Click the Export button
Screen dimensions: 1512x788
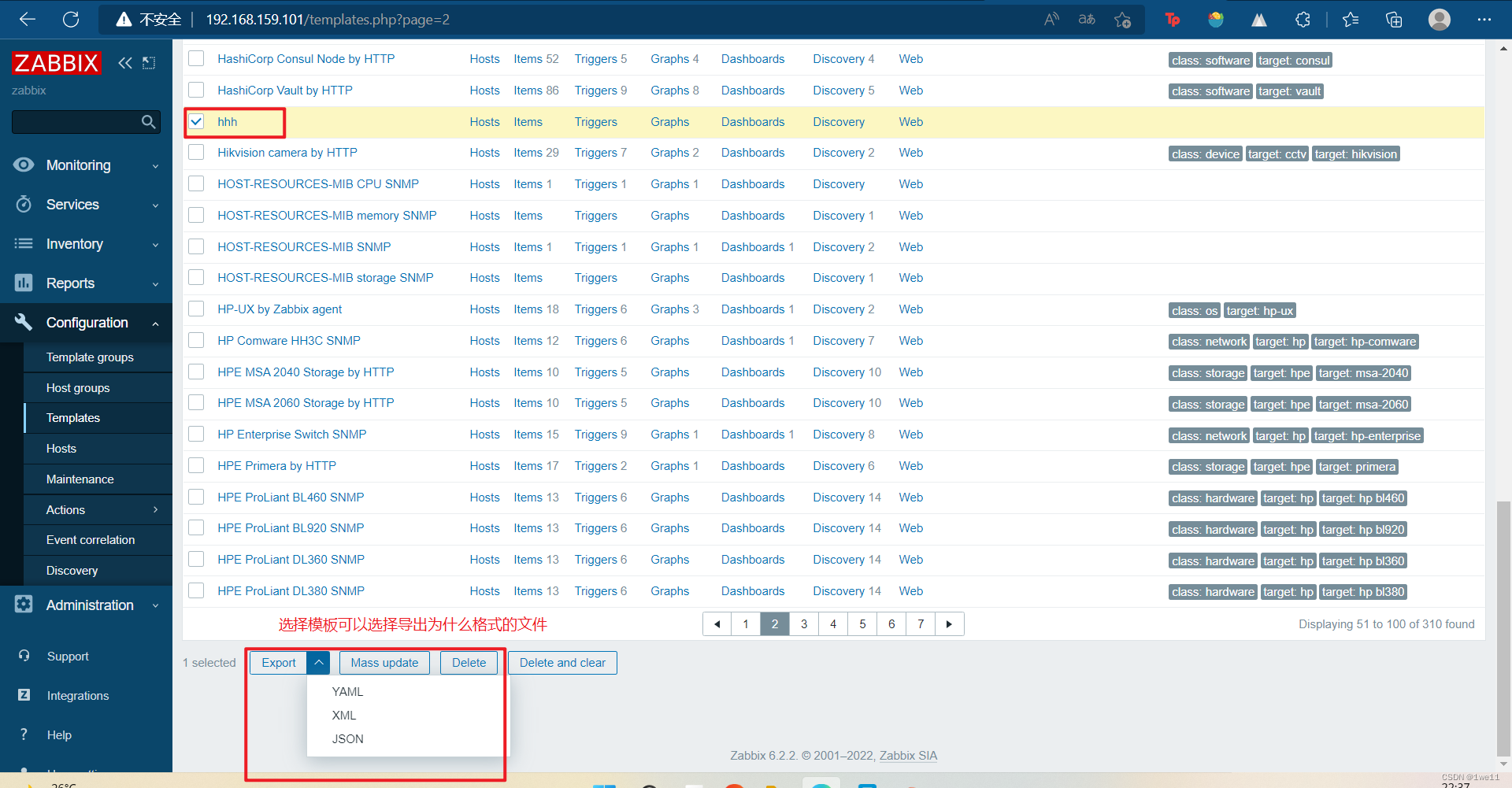[279, 663]
